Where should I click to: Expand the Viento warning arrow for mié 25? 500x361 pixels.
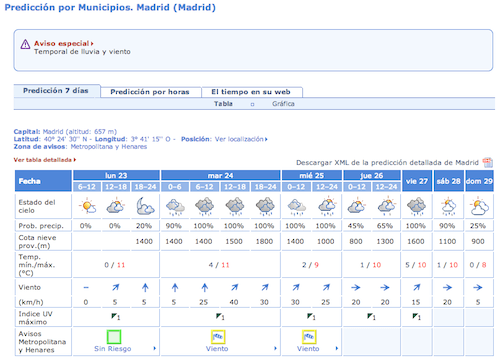point(337,348)
